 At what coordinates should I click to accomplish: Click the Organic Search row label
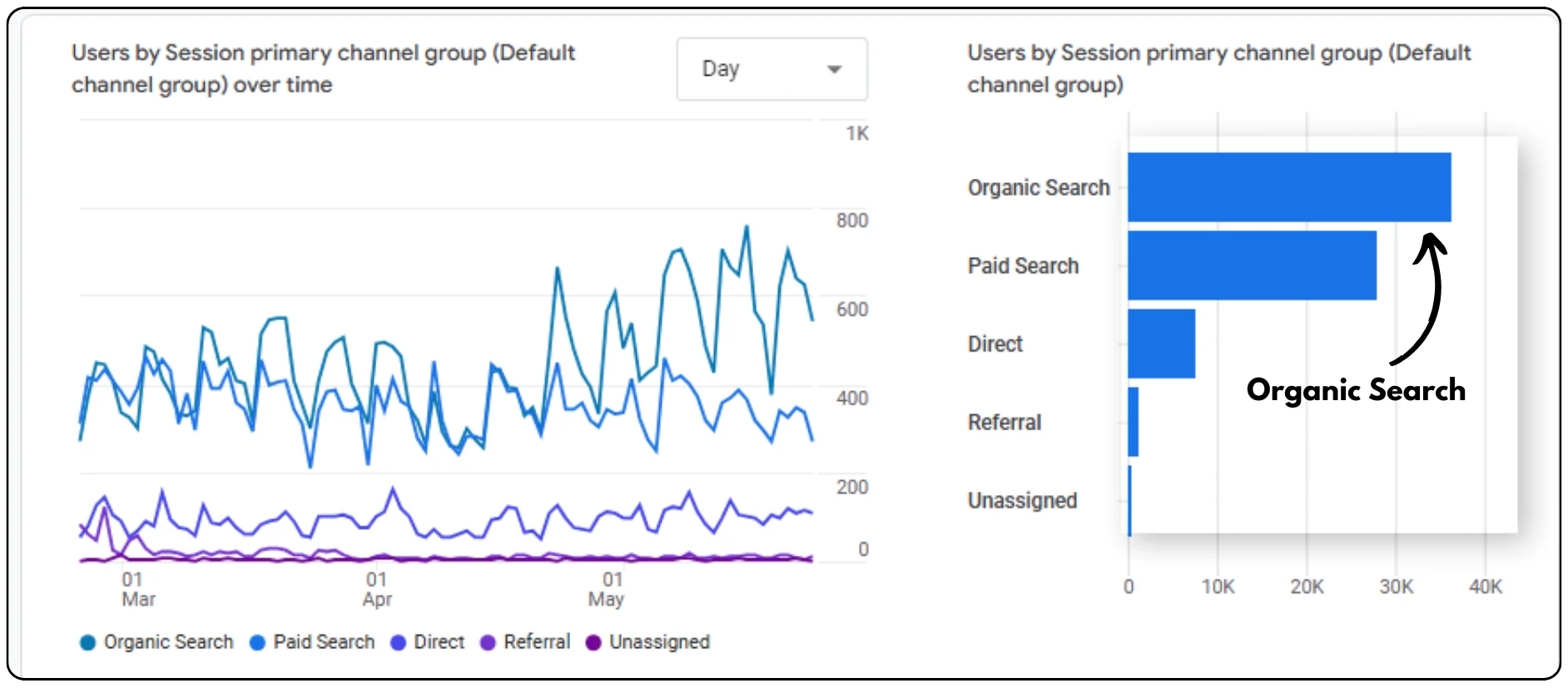tap(1038, 188)
